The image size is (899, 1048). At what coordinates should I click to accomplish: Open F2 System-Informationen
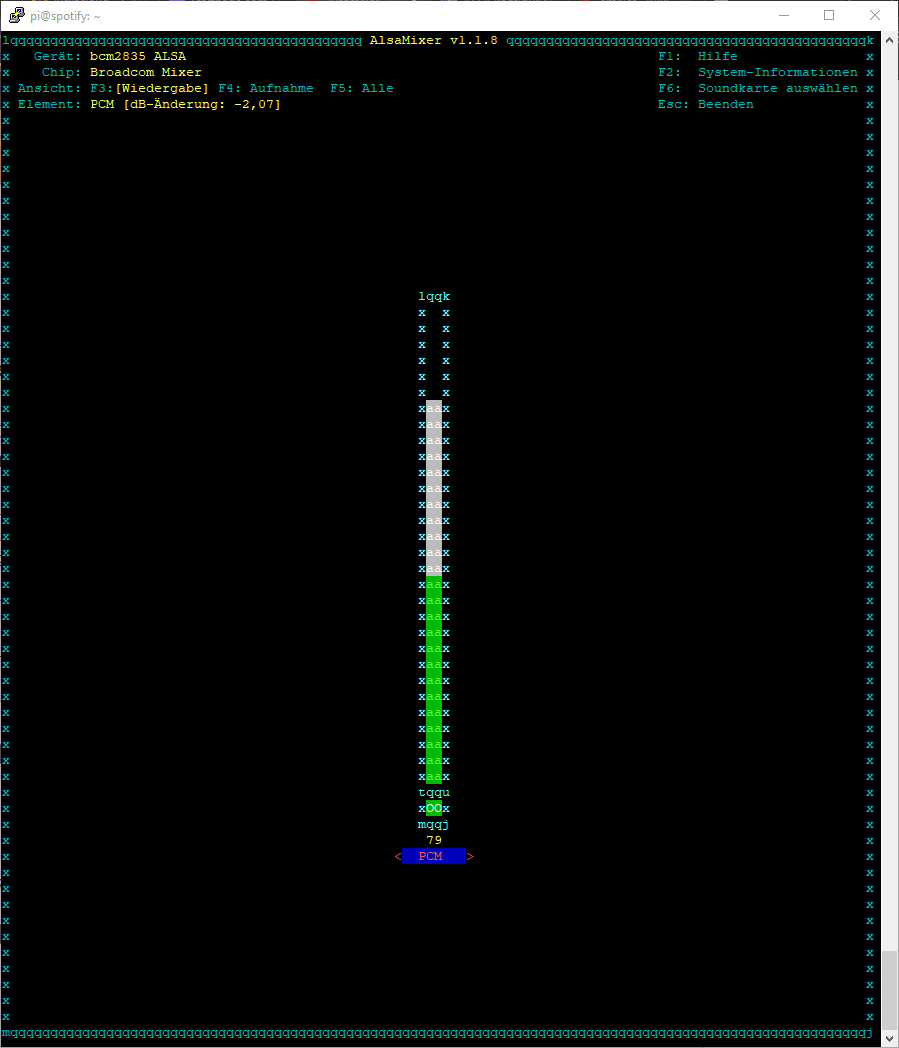[757, 72]
